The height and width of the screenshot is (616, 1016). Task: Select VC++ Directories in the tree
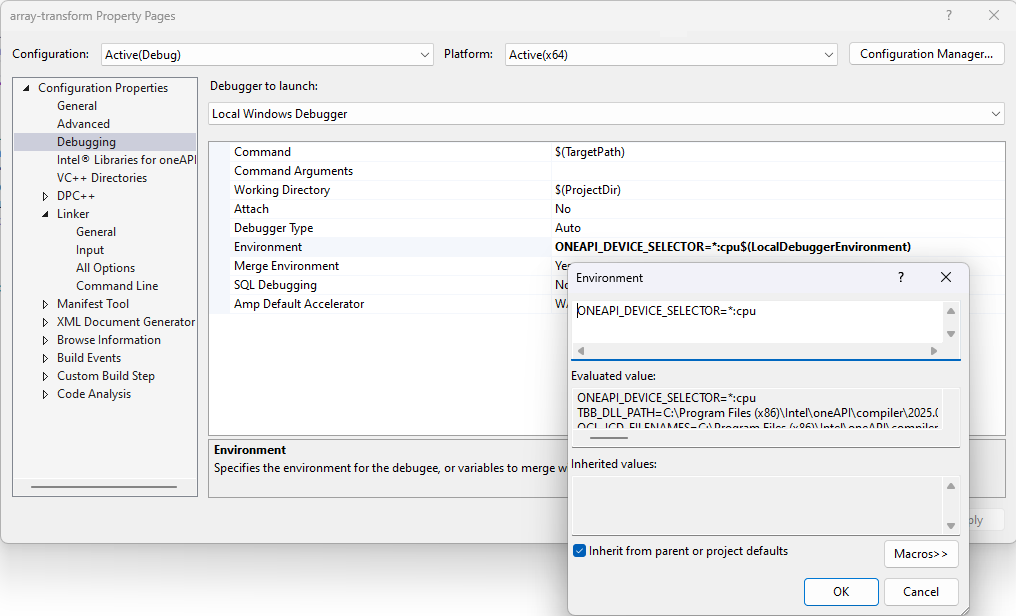101,178
